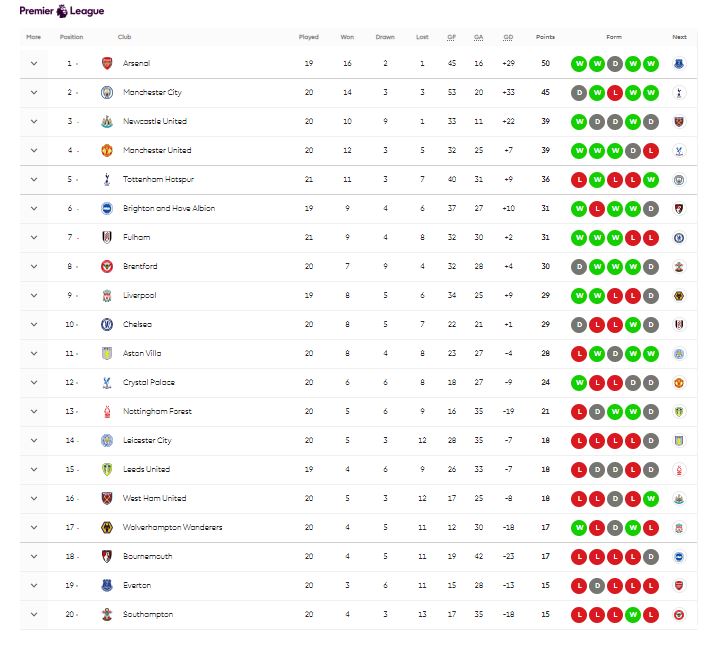Click the Chelsea club crest
The image size is (709, 654).
[x=107, y=324]
